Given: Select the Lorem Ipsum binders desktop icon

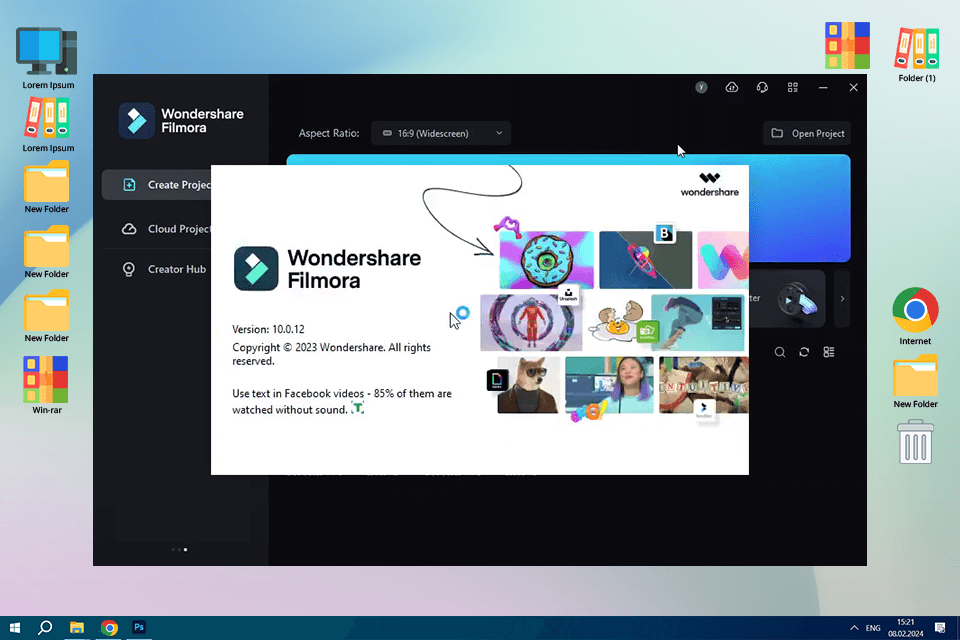Looking at the screenshot, I should coord(48,126).
